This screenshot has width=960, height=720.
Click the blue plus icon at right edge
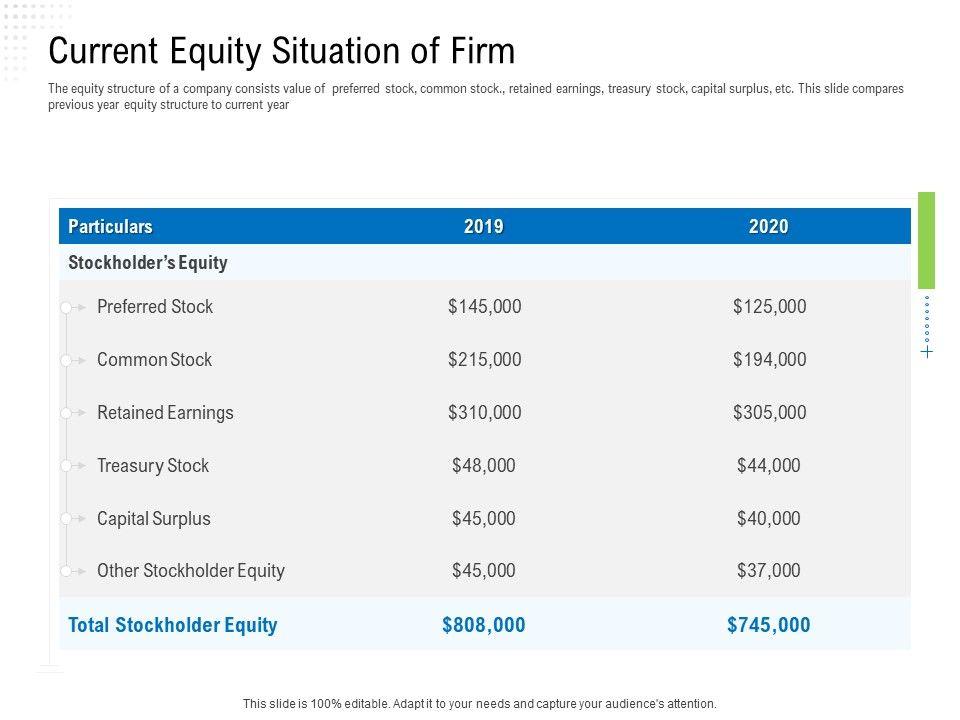tap(927, 352)
